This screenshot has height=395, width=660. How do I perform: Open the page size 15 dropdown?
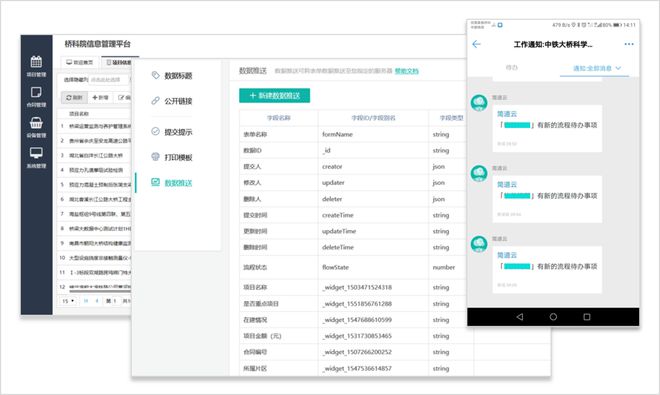point(68,301)
